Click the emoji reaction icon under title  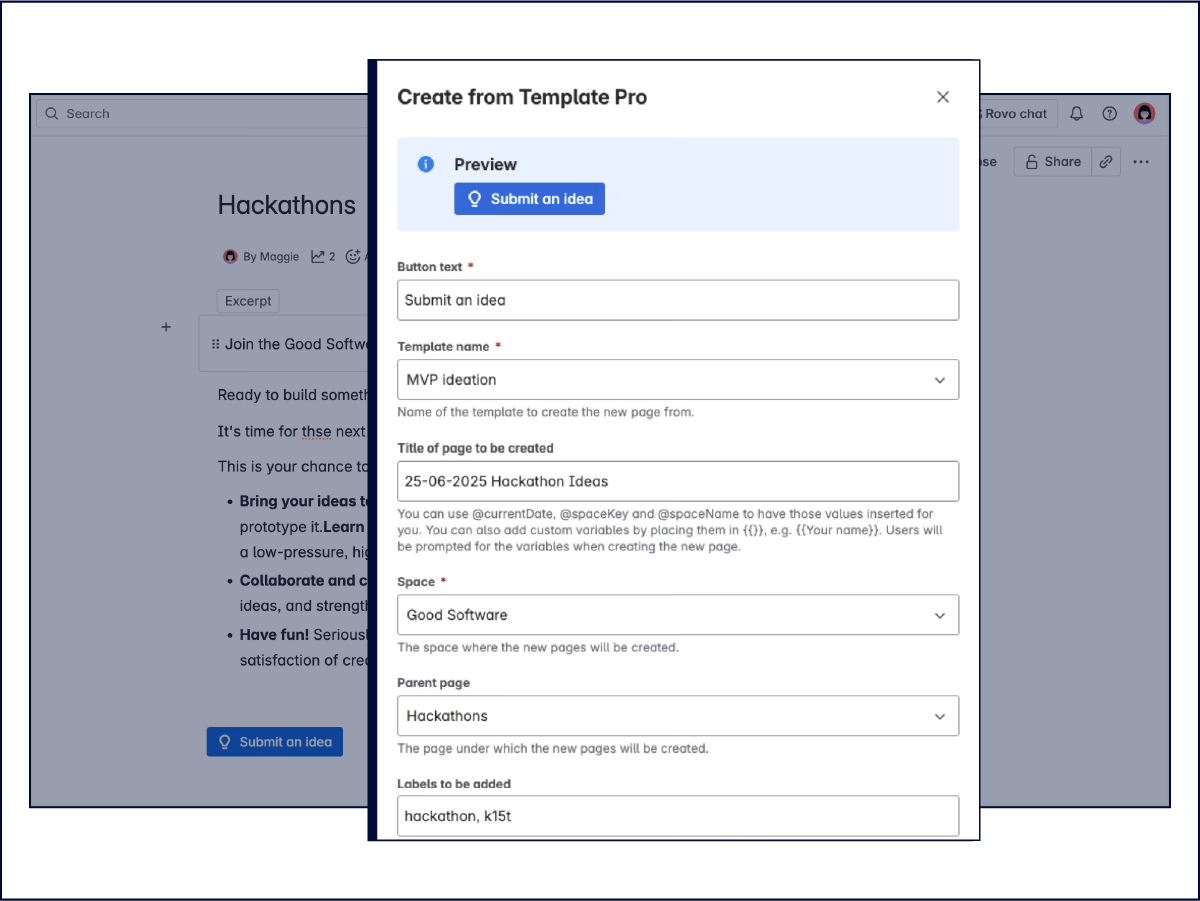[x=353, y=257]
